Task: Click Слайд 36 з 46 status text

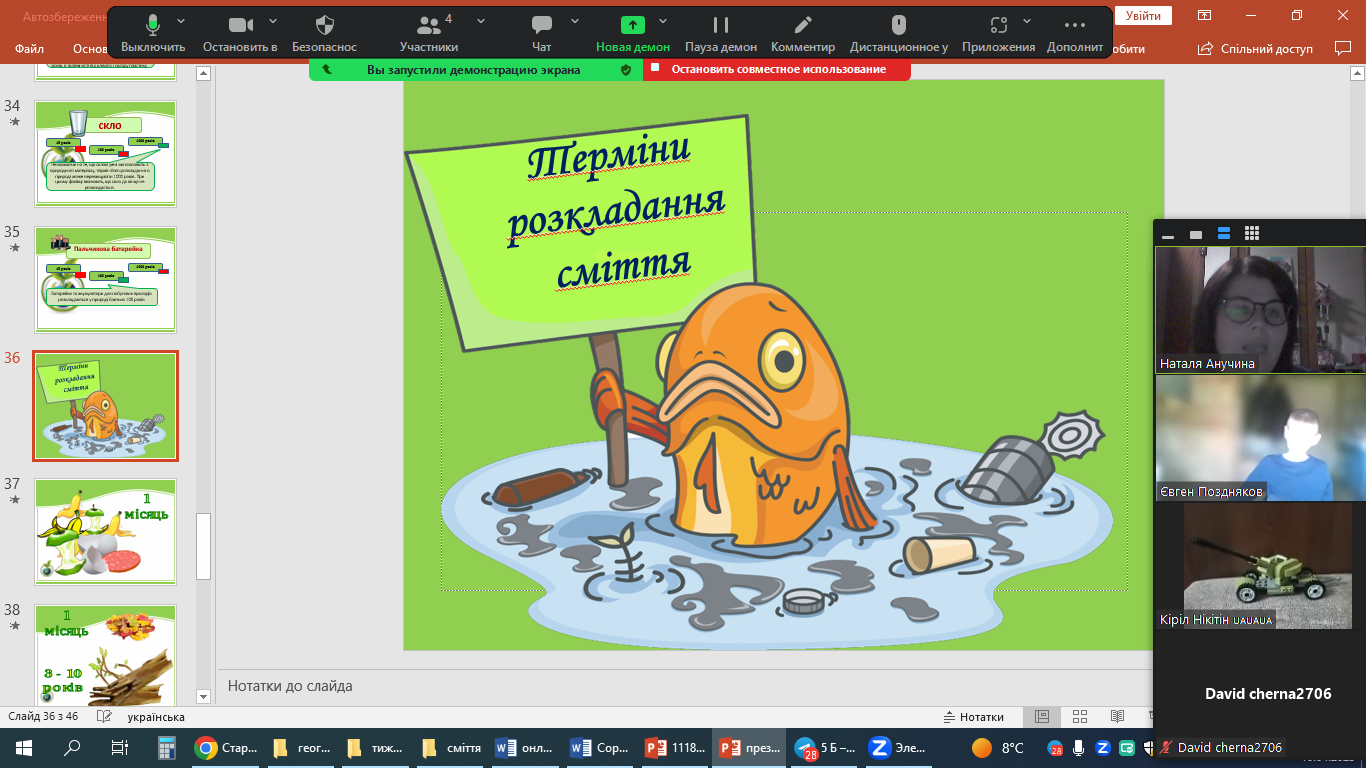Action: coord(45,717)
